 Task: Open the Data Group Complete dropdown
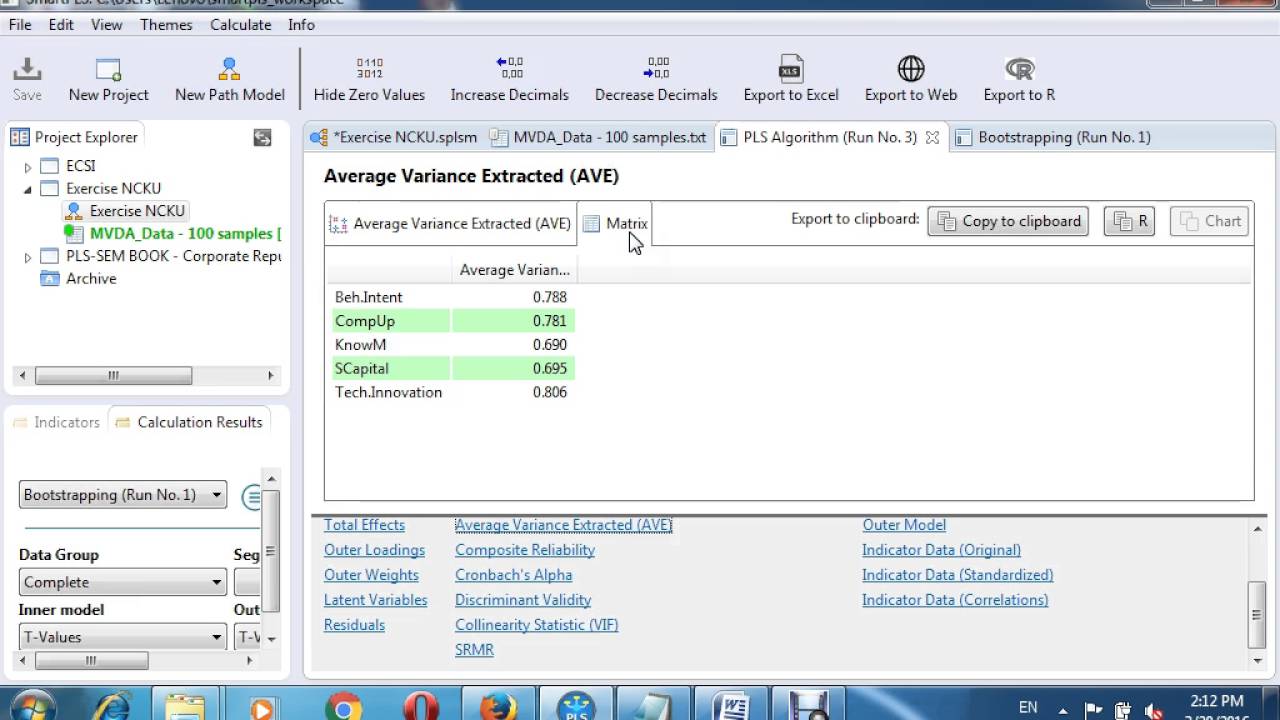[x=123, y=582]
